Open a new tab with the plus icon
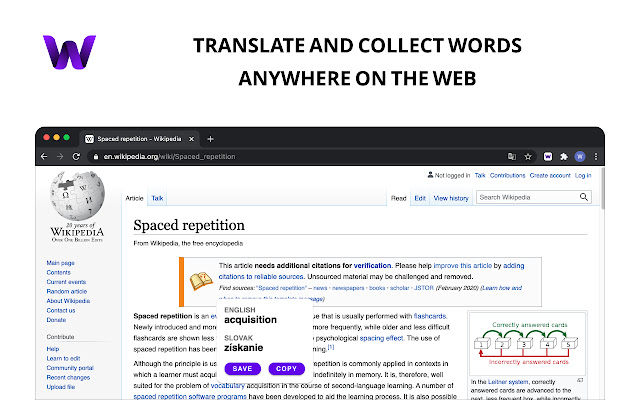640x400 pixels. (x=210, y=139)
